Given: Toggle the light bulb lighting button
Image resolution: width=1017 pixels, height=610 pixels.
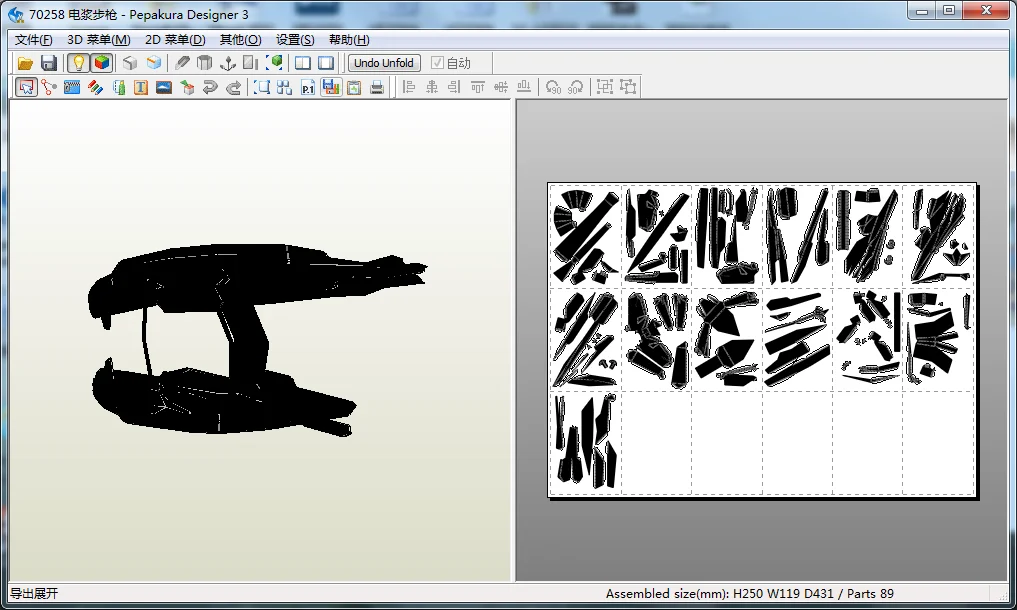Looking at the screenshot, I should pyautogui.click(x=78, y=63).
